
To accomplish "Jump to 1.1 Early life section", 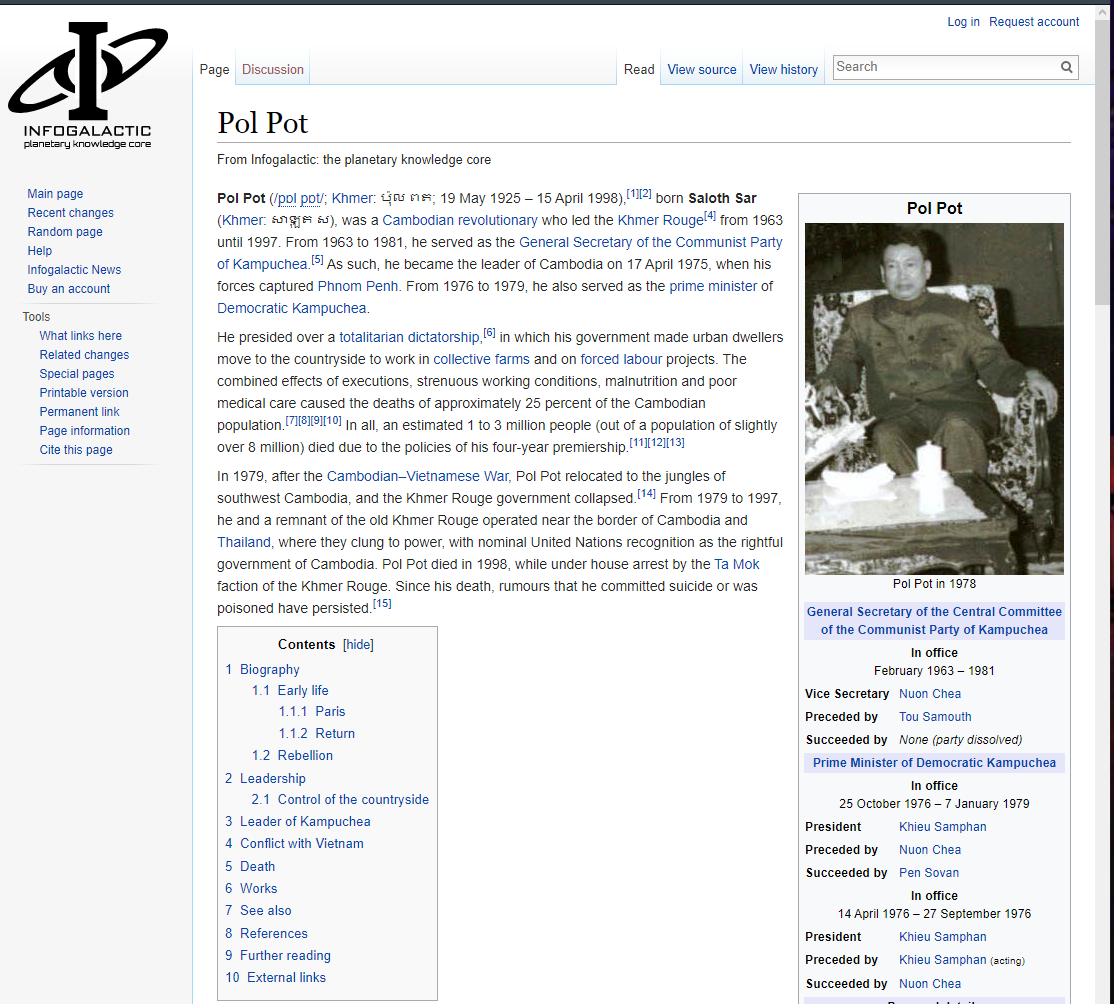I will tap(290, 691).
